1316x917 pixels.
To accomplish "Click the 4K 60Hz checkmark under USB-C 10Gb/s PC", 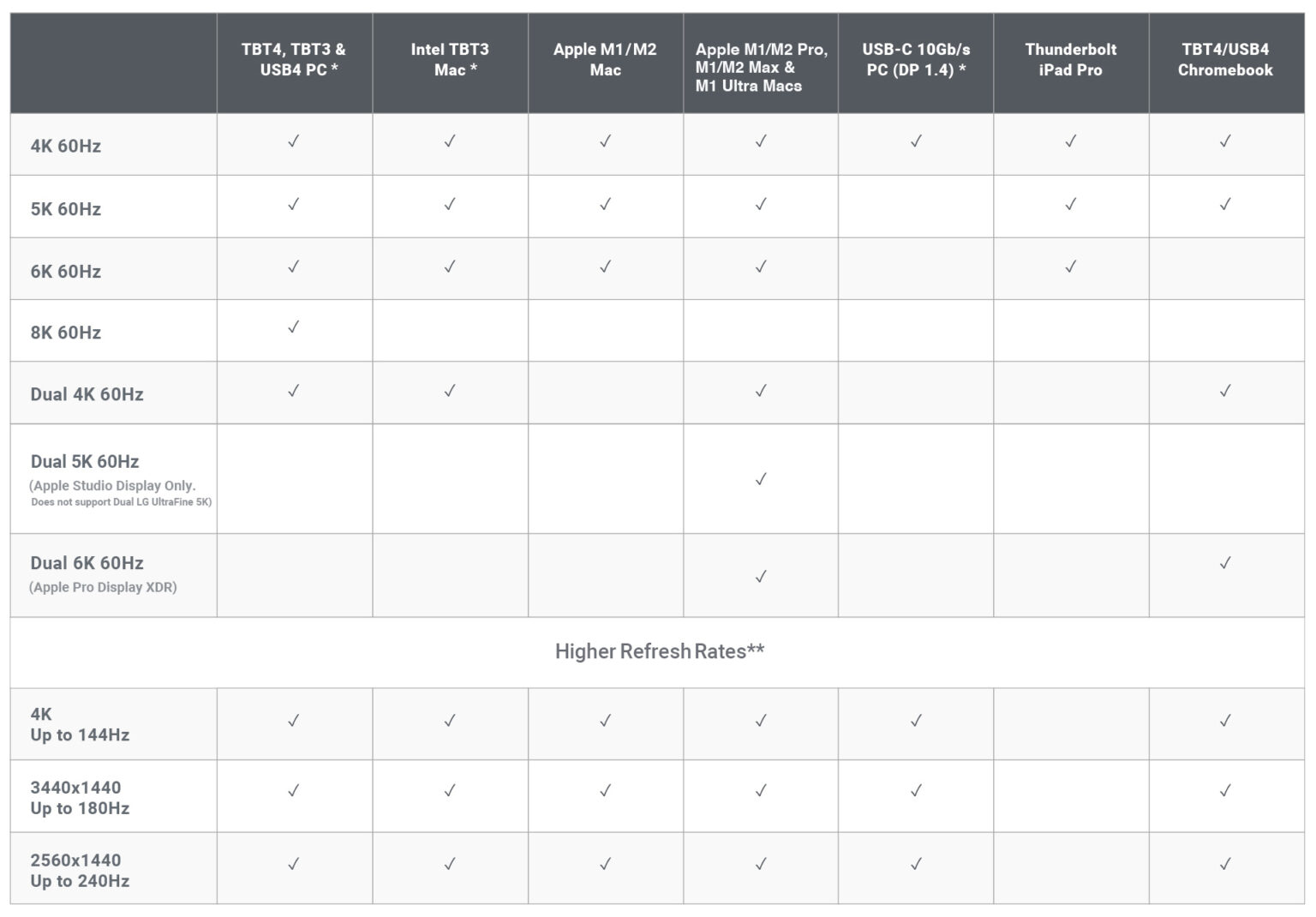I will pyautogui.click(x=916, y=141).
